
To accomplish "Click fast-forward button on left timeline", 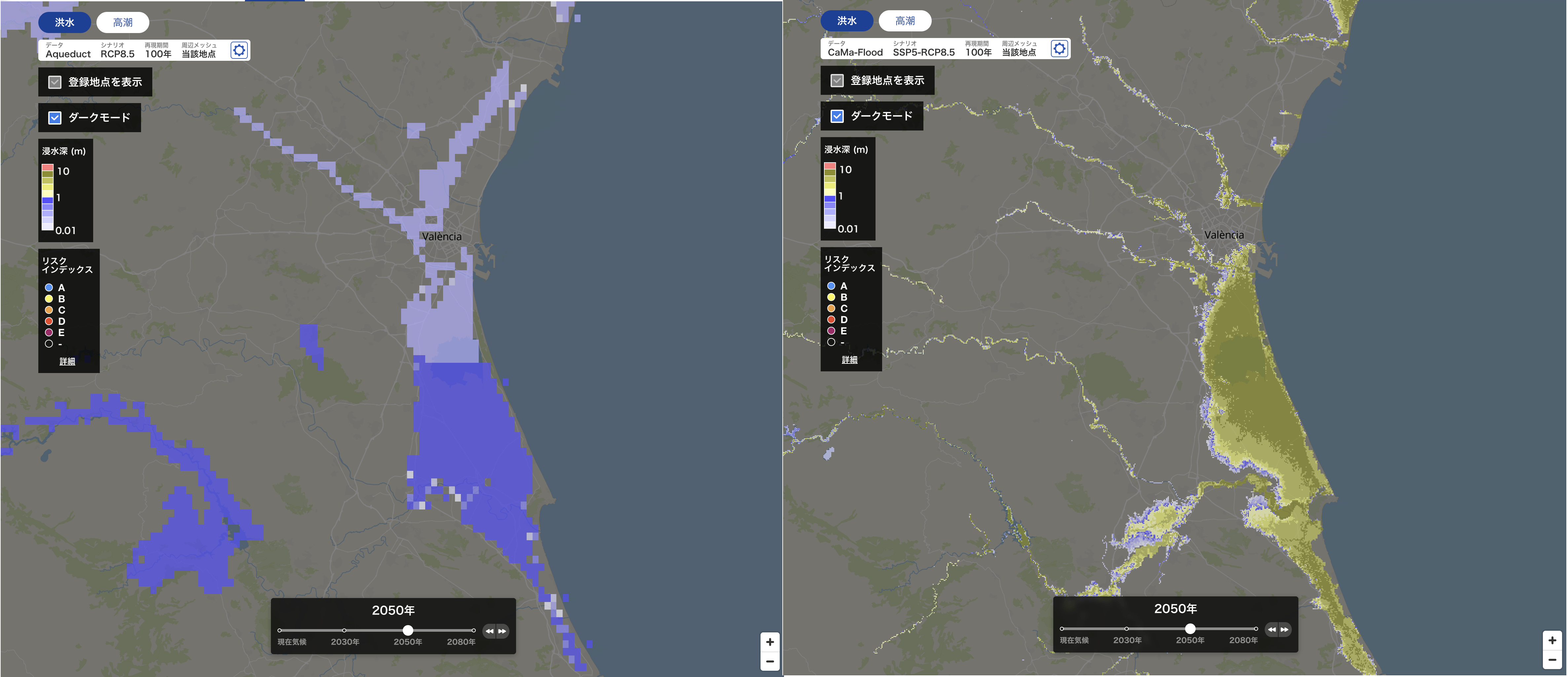I will 502,631.
